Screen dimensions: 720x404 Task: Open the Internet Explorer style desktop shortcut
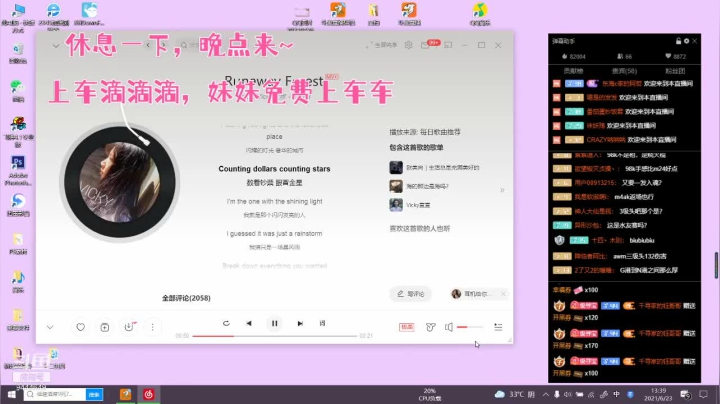tap(54, 16)
